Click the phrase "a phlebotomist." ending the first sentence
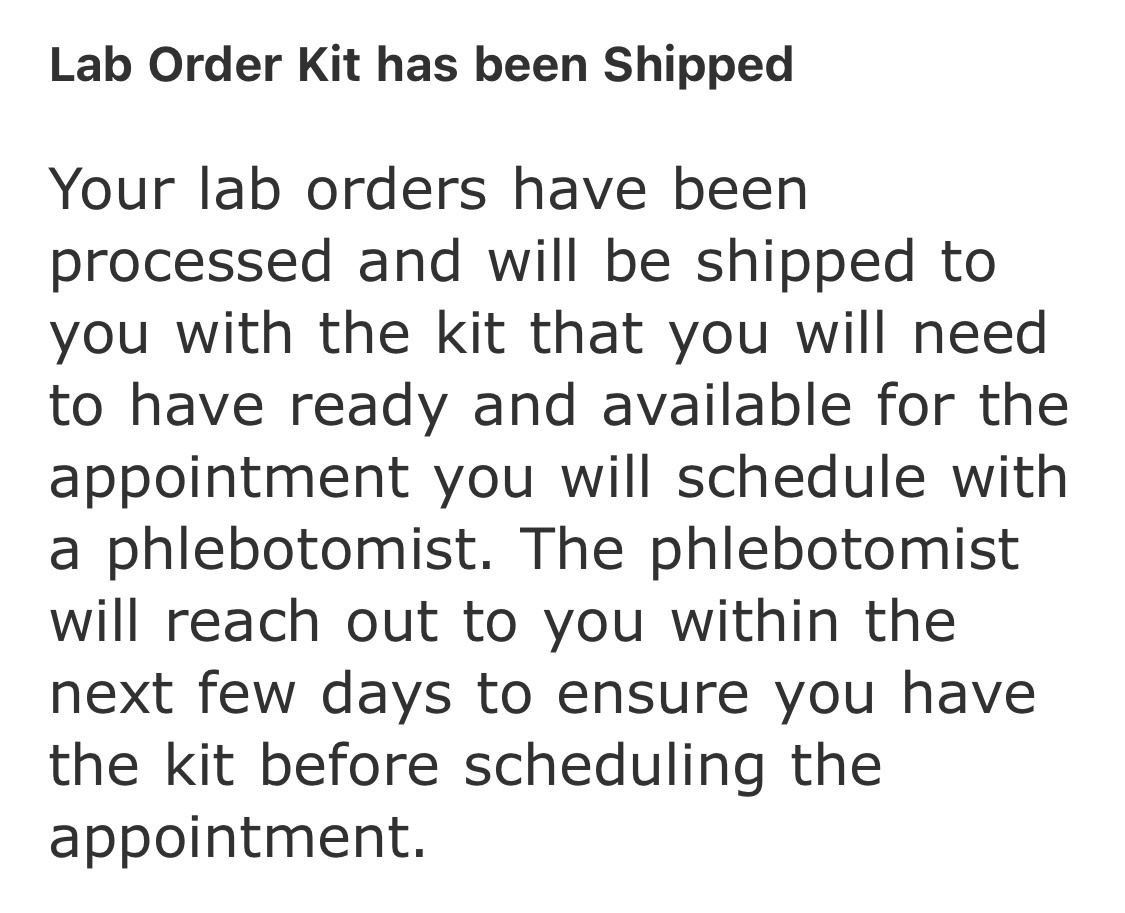The width and height of the screenshot is (1125, 913). (x=270, y=549)
